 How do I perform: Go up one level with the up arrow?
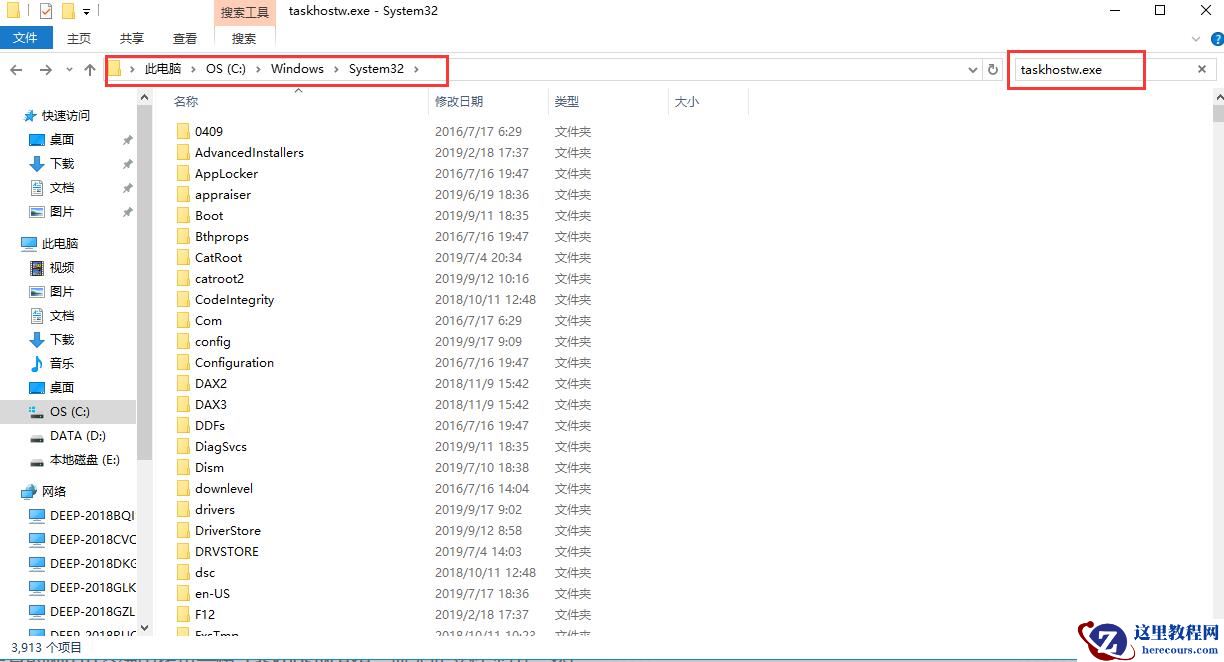(89, 69)
